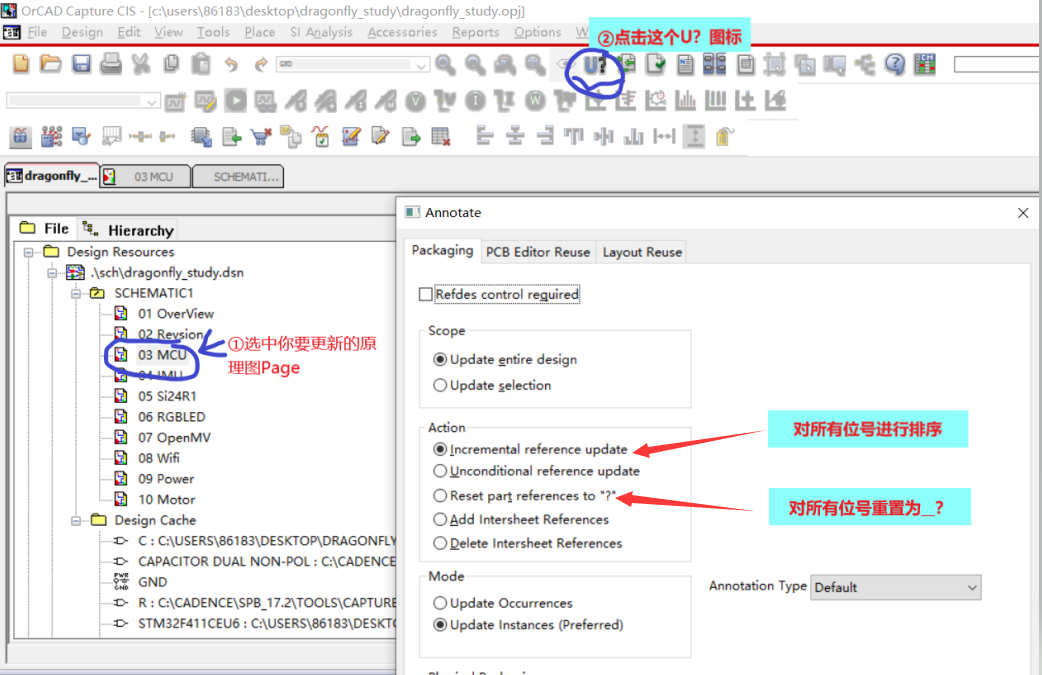This screenshot has height=675, width=1042.
Task: Click the Save document floppy icon
Action: click(81, 65)
